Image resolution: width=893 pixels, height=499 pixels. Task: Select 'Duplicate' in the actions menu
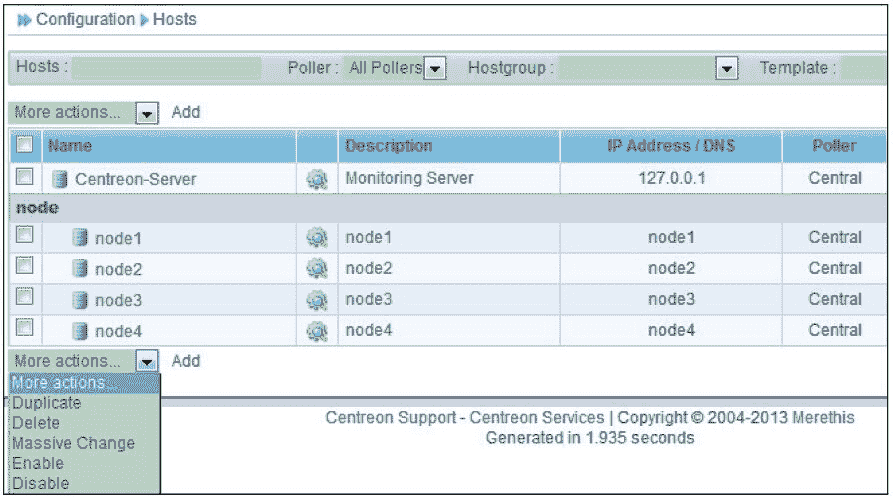click(x=47, y=403)
